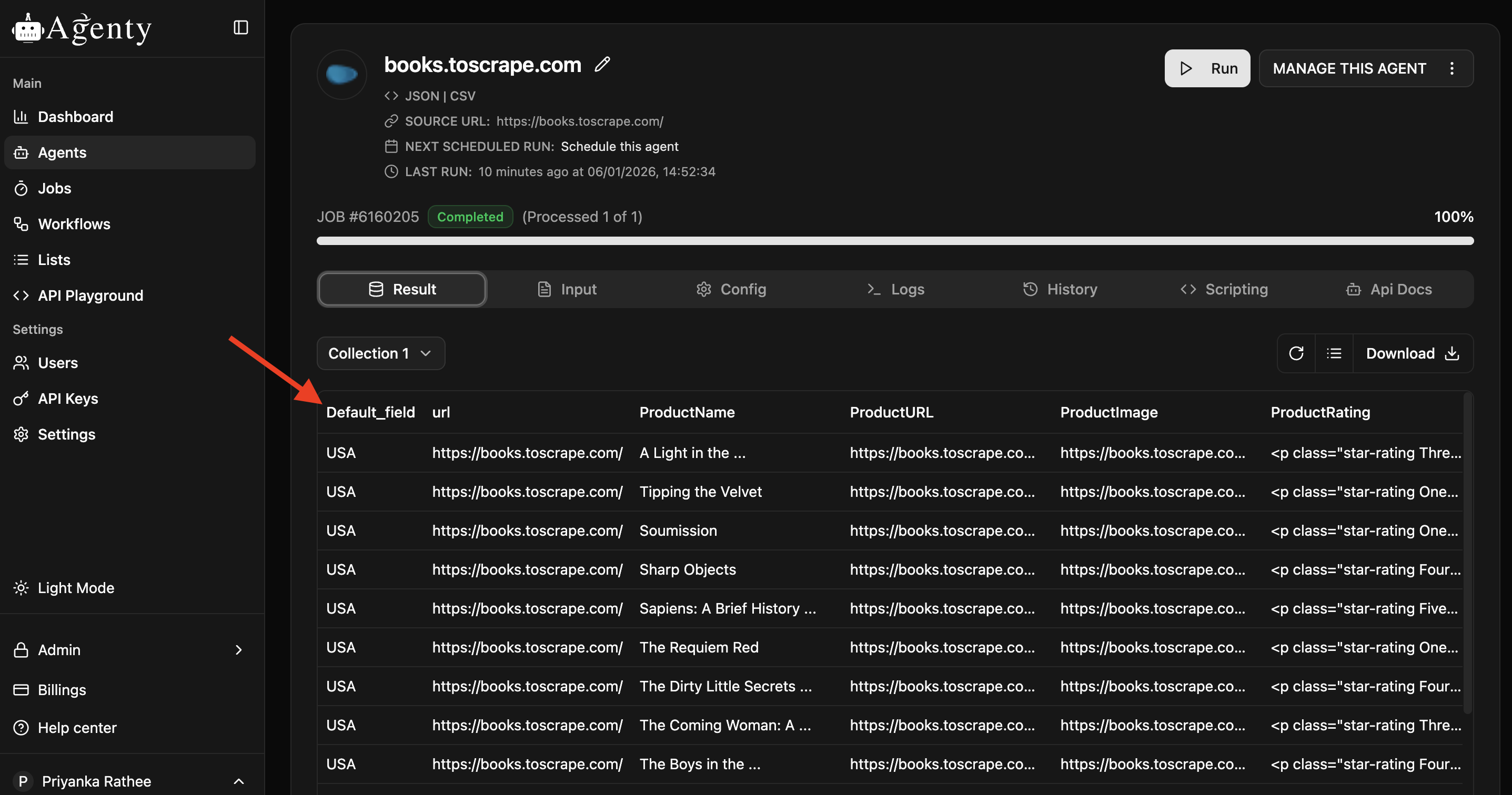
Task: Expand the Collection 1 dropdown
Action: [380, 353]
